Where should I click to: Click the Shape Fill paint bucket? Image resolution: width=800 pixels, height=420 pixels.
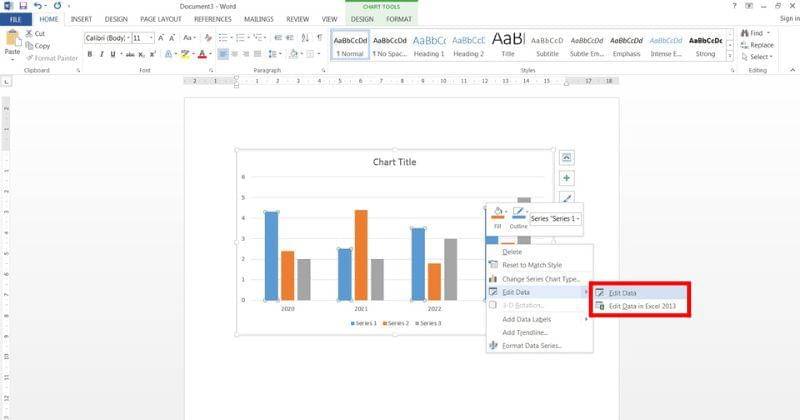(x=496, y=213)
